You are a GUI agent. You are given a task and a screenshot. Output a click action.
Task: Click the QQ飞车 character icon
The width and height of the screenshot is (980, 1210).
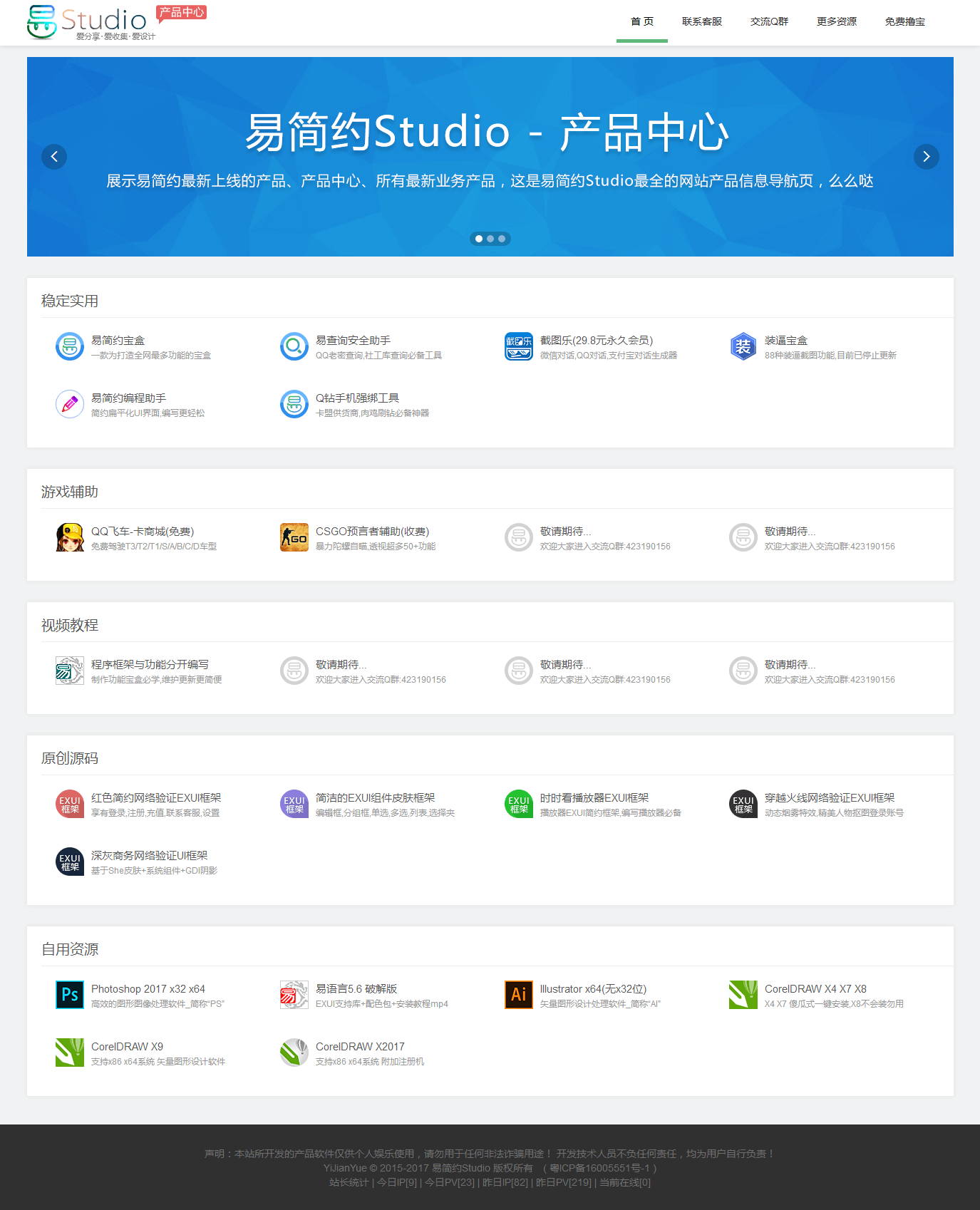point(70,537)
